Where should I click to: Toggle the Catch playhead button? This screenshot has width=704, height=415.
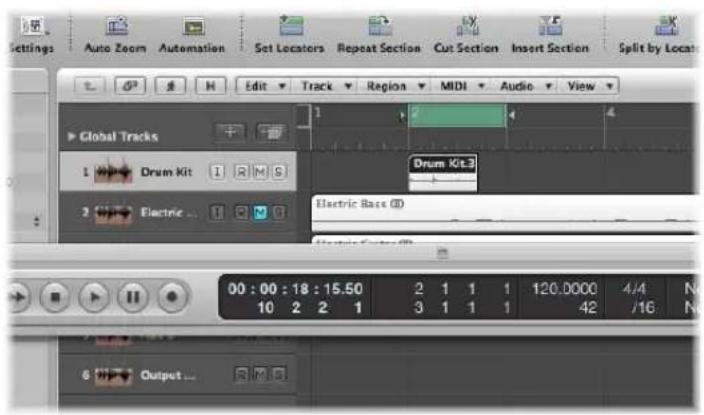point(170,86)
